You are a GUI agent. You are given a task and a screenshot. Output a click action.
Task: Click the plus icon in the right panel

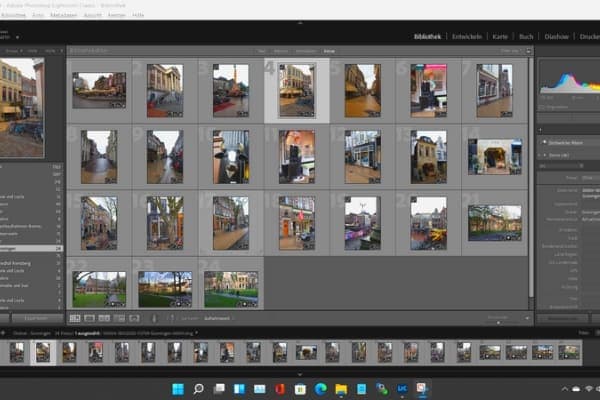540,130
